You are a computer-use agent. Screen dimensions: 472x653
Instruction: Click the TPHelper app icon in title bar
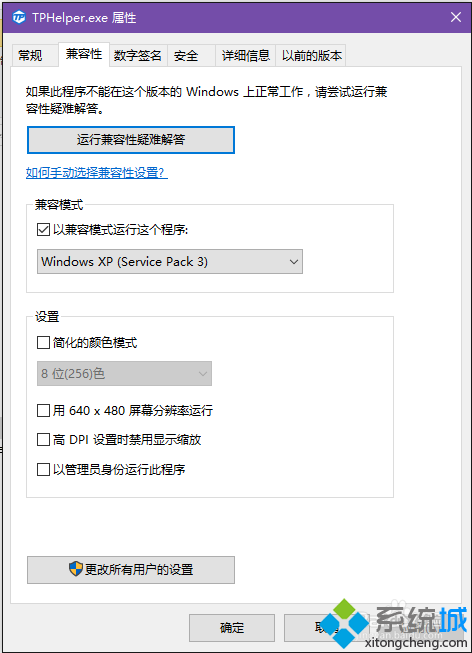[x=19, y=17]
